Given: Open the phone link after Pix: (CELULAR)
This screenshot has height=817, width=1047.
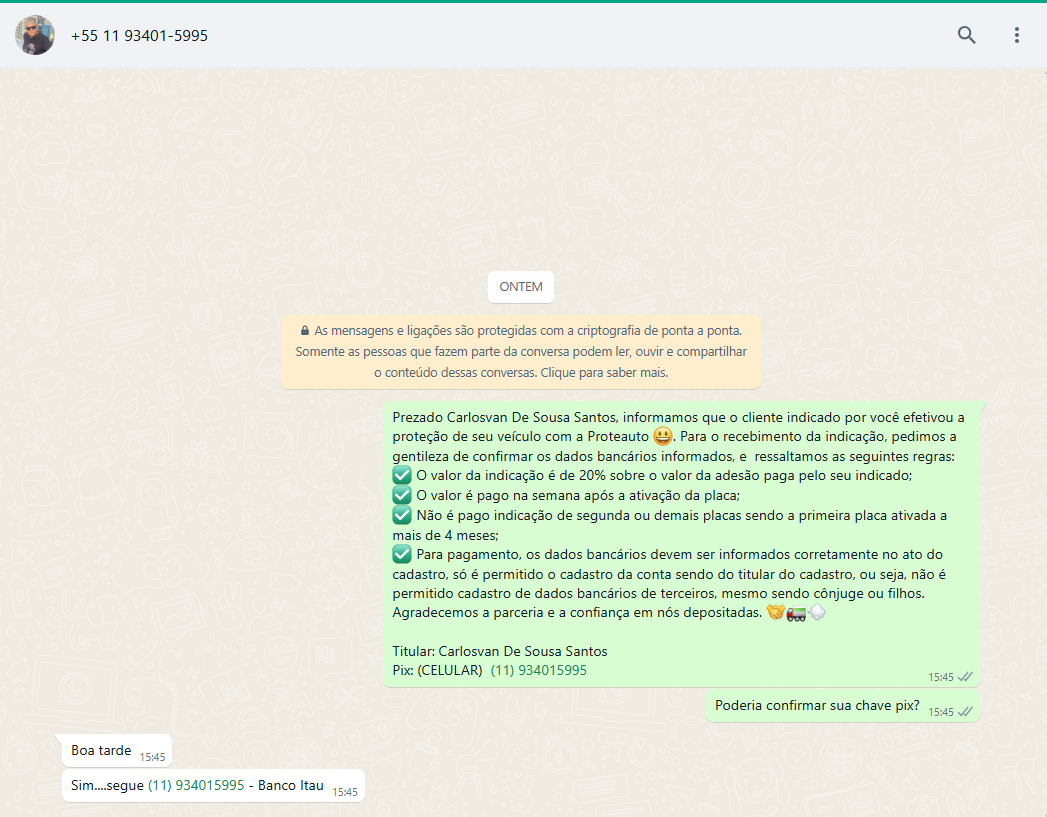Looking at the screenshot, I should (x=538, y=670).
